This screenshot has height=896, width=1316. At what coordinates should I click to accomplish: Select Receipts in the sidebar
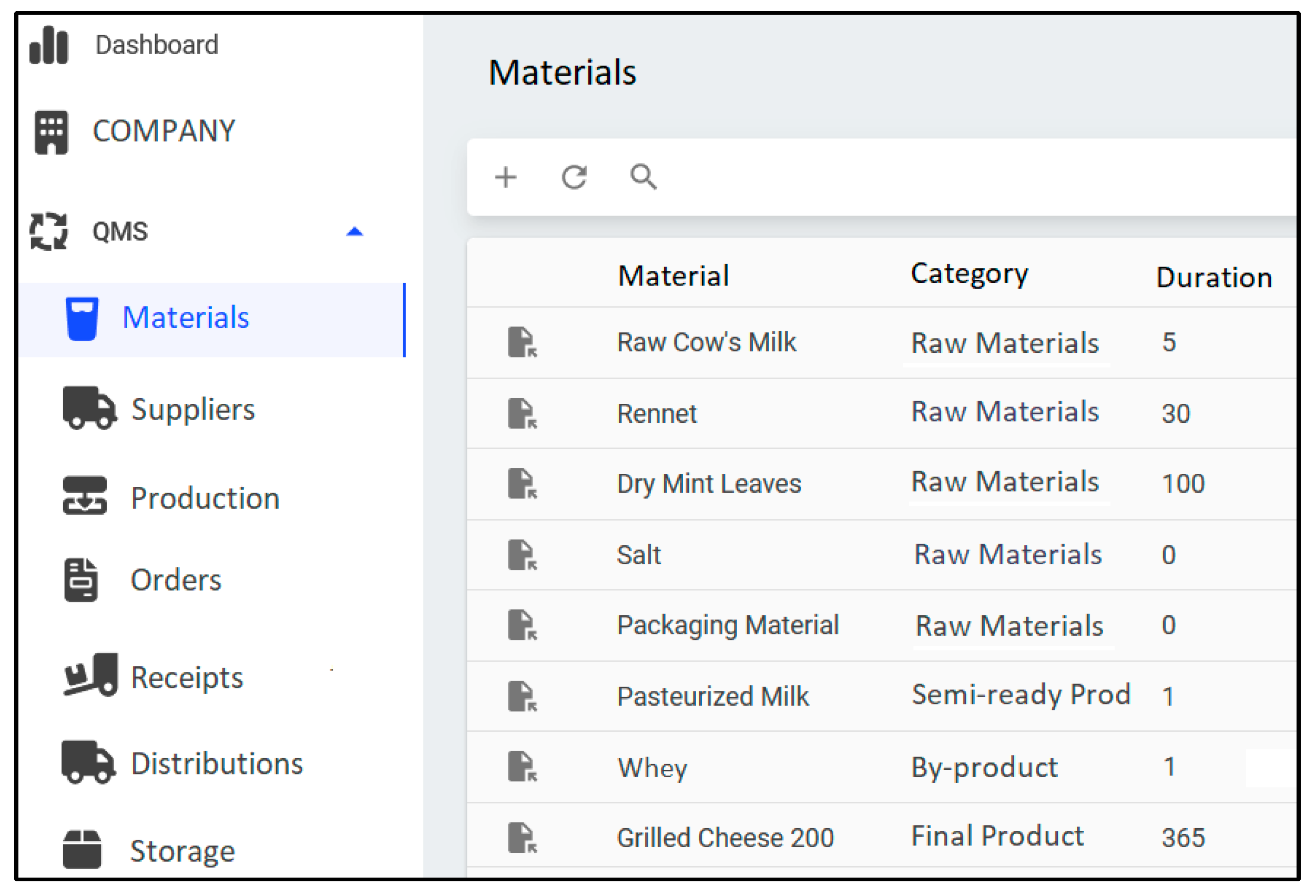pyautogui.click(x=186, y=677)
